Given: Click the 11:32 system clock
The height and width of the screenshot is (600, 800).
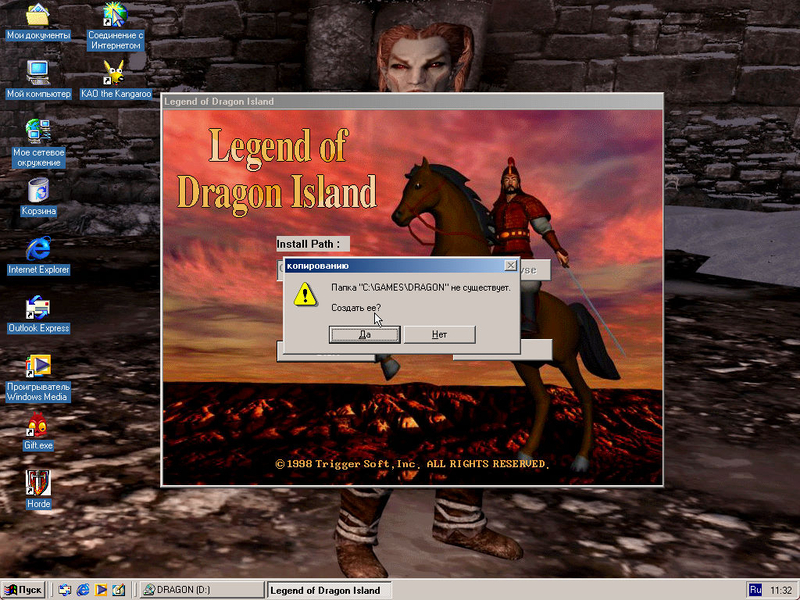Looking at the screenshot, I should point(781,590).
